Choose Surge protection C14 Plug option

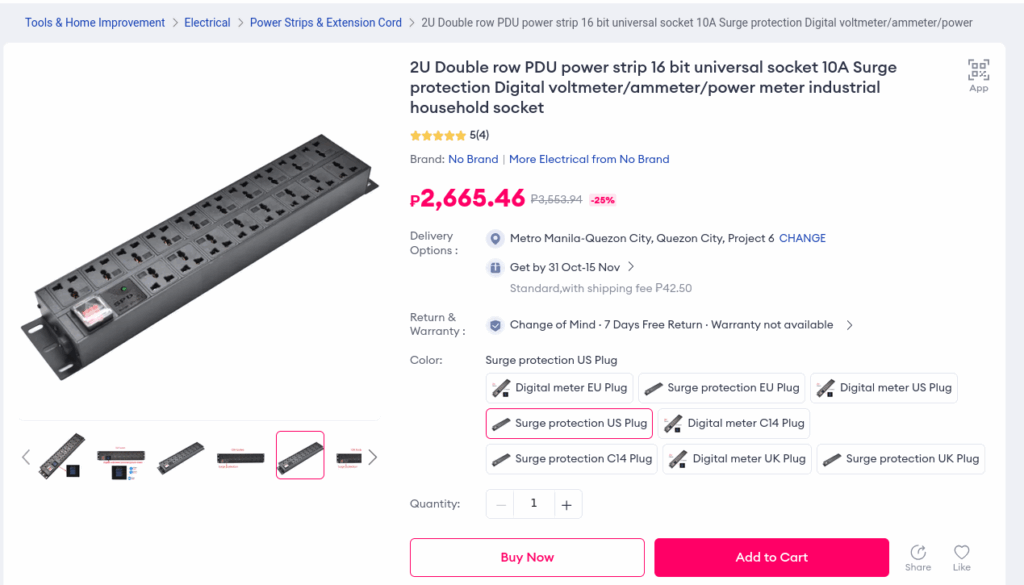[570, 459]
